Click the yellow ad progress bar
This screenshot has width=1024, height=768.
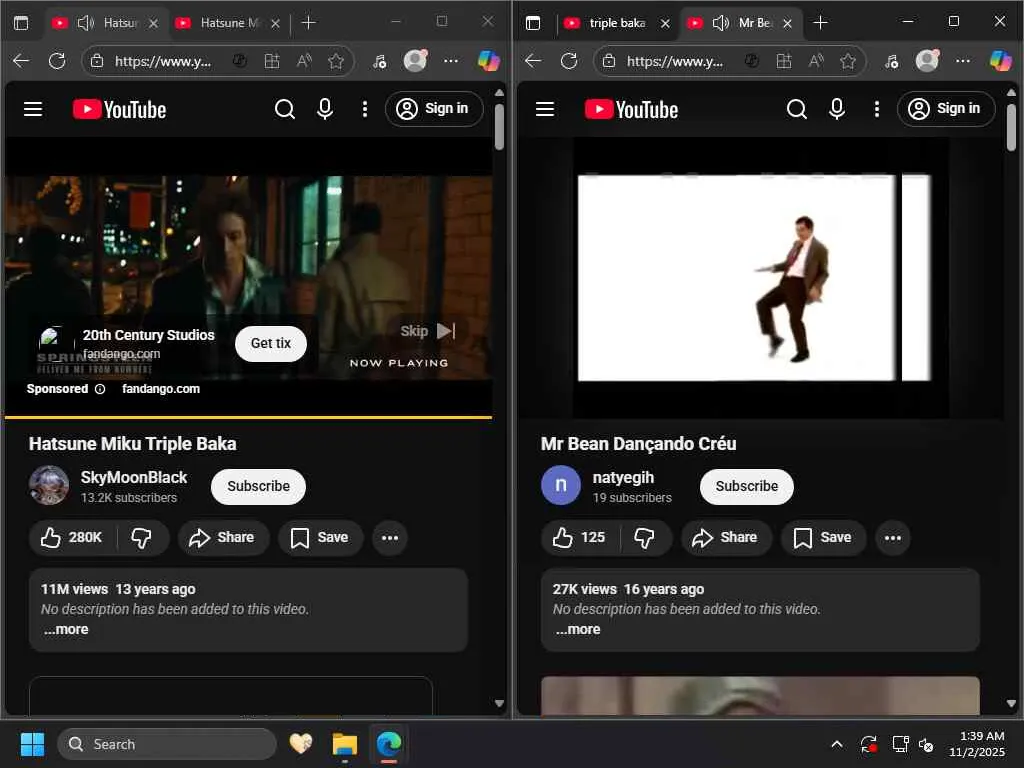[248, 417]
